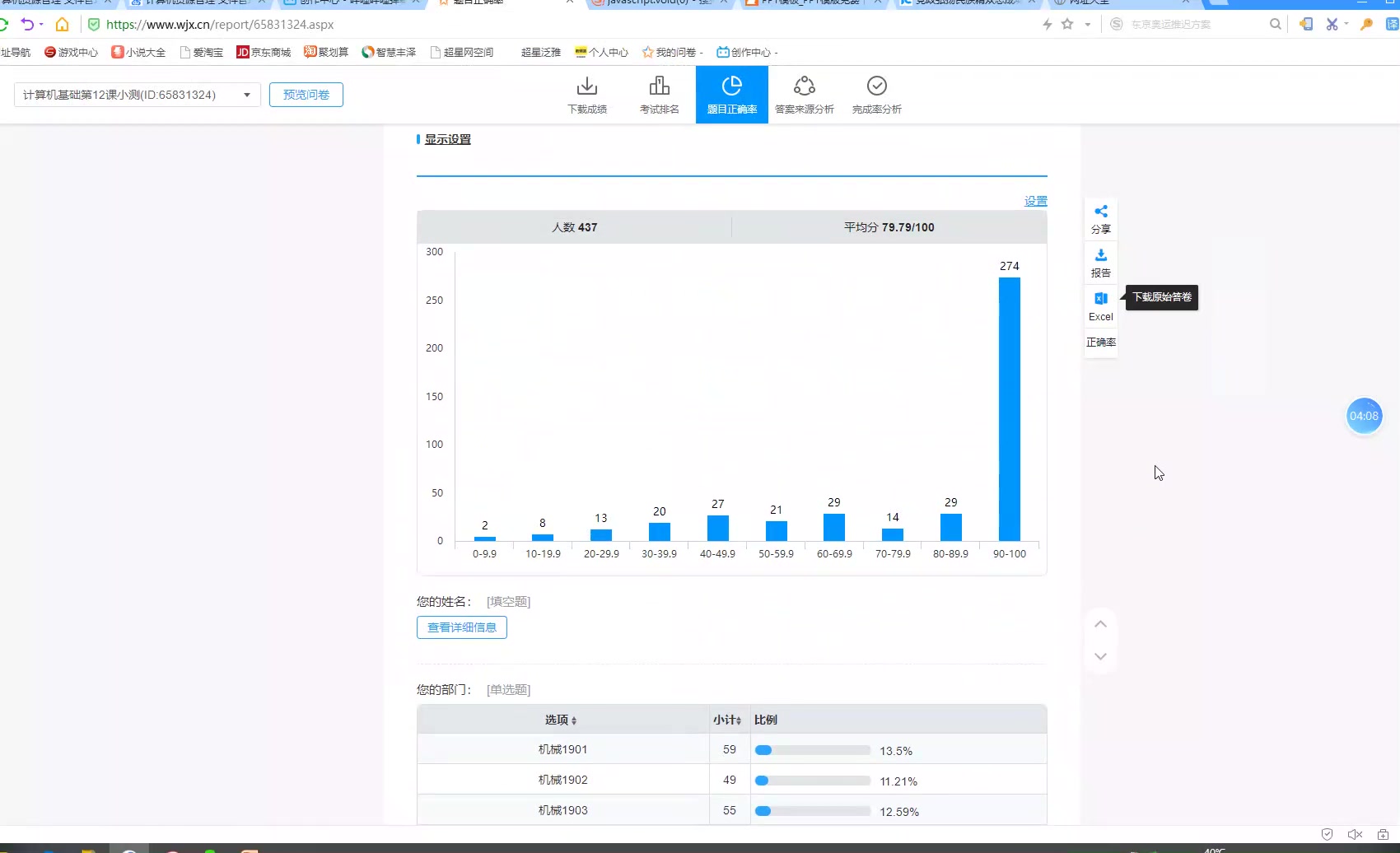Click the 13.5% progress bar

(813, 750)
